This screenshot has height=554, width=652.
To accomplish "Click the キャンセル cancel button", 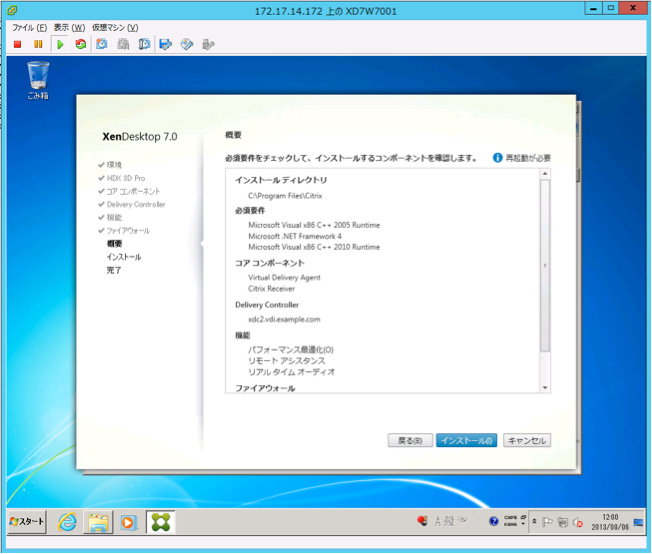I will [x=527, y=440].
